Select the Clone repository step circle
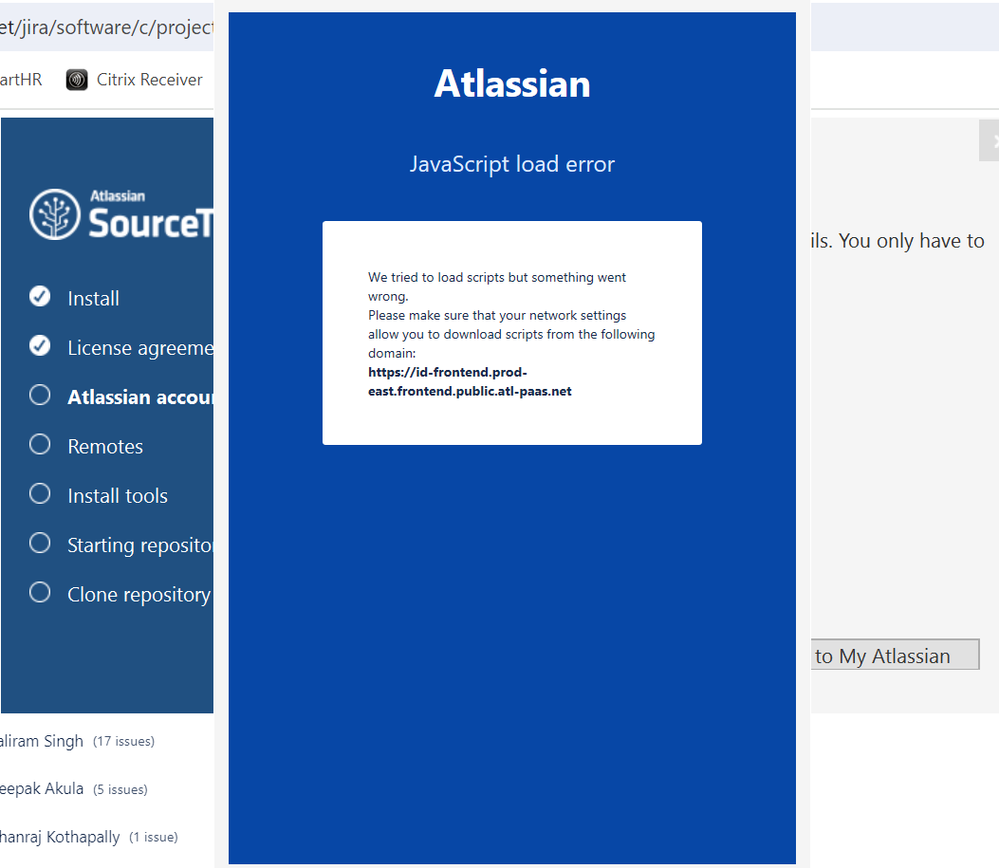 [x=40, y=593]
